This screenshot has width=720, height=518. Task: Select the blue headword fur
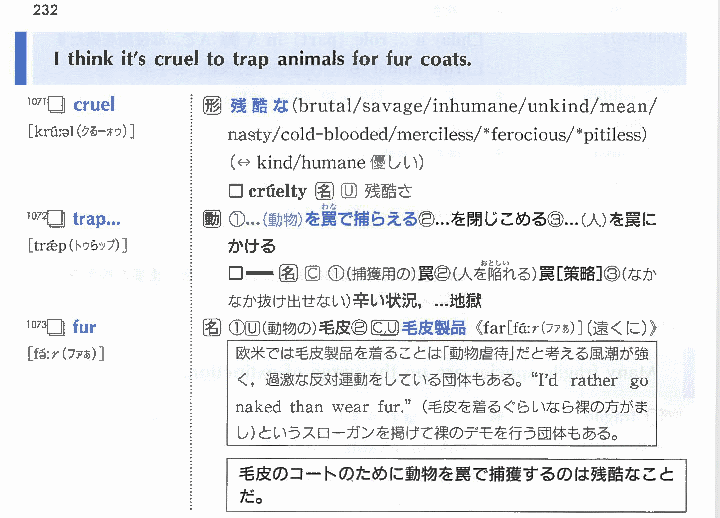pos(84,327)
